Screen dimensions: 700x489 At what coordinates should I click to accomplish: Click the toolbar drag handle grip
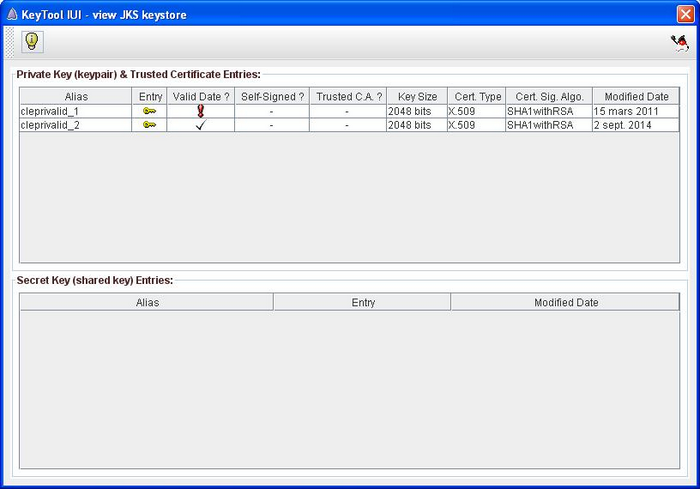[x=10, y=42]
